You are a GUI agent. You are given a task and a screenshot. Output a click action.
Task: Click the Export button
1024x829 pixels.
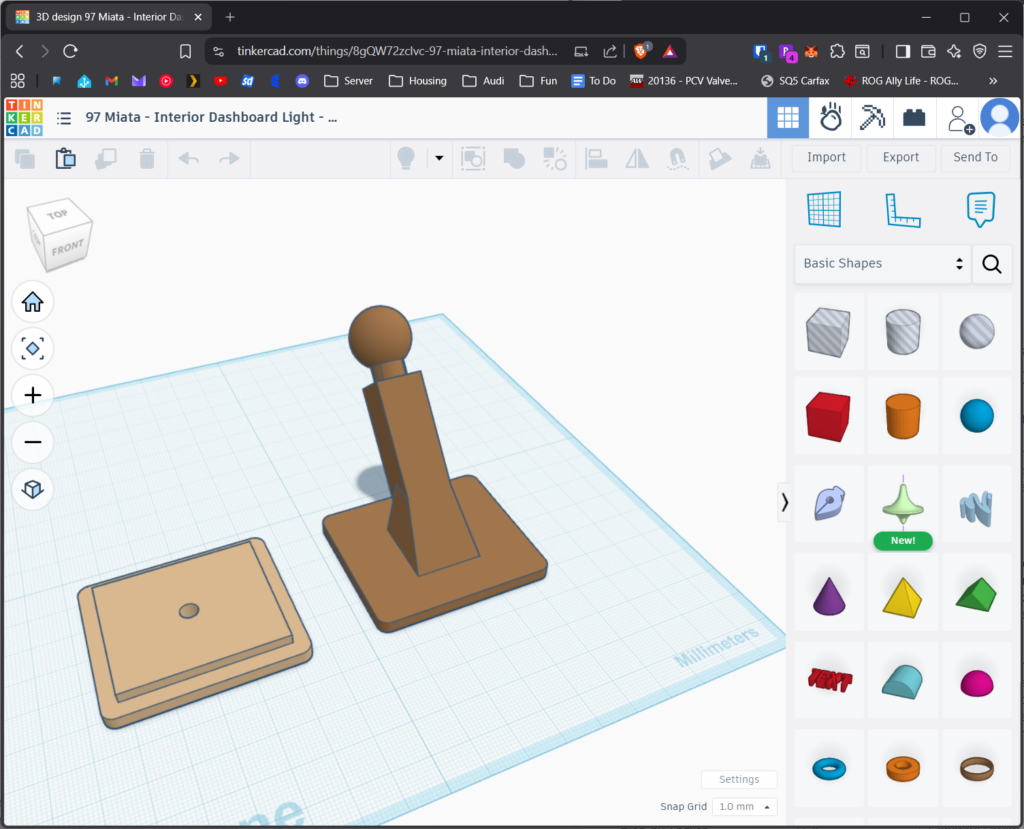coord(900,157)
